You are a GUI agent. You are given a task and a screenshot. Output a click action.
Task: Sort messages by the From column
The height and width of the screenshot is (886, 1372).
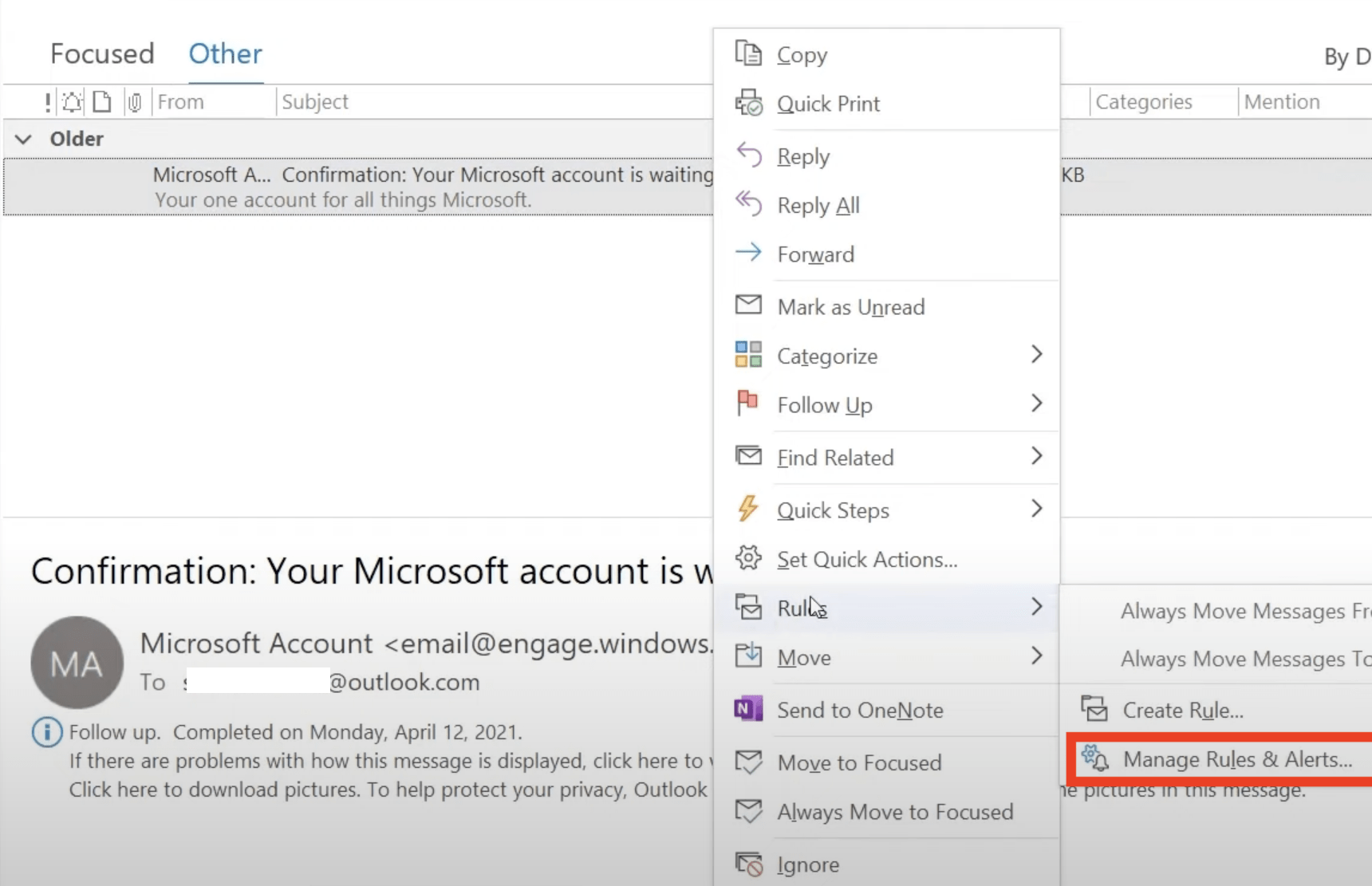pos(212,102)
